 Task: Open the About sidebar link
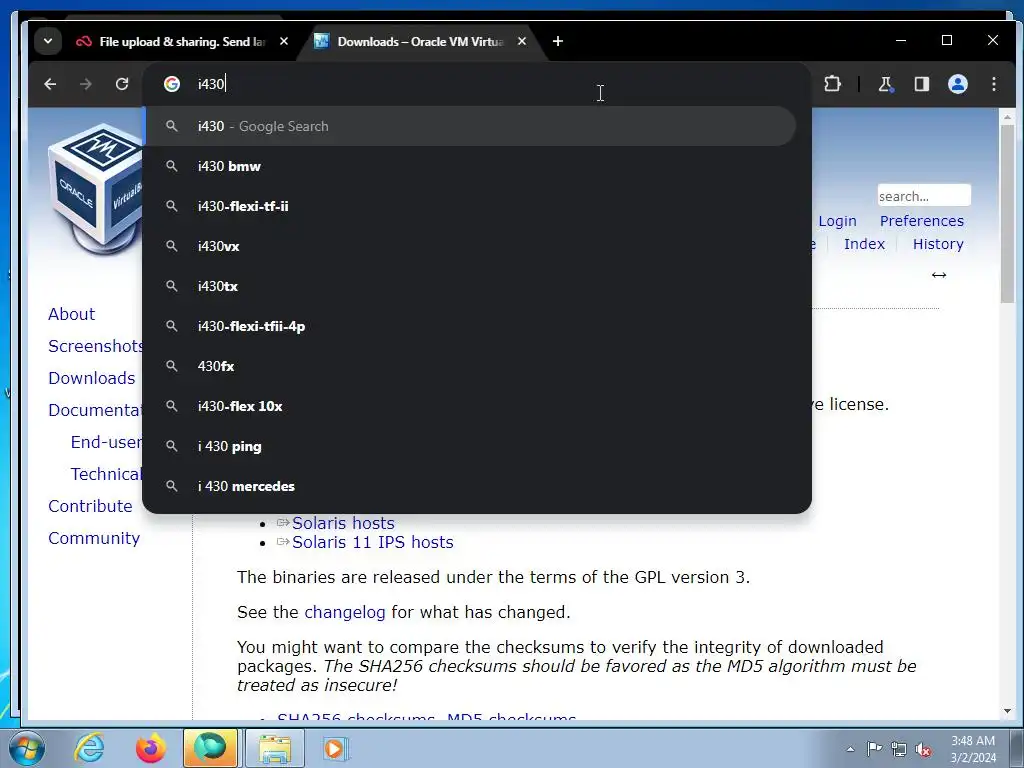[x=71, y=314]
